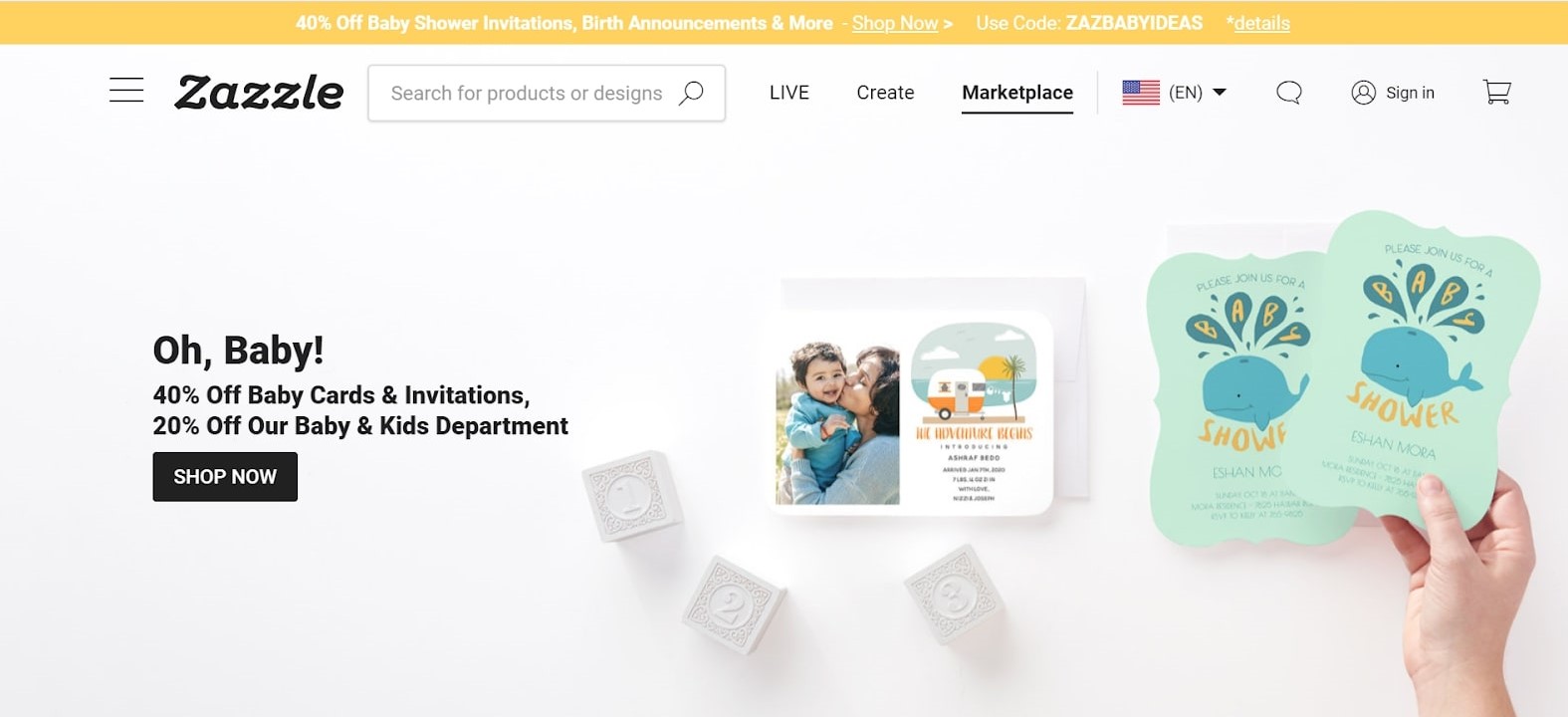Click the baby photo birth announcement card

pyautogui.click(x=913, y=412)
